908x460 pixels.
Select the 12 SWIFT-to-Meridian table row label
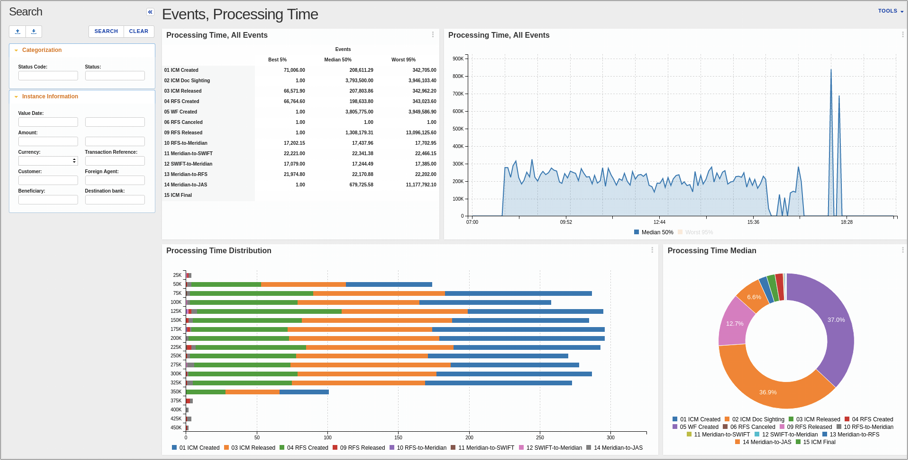[188, 164]
